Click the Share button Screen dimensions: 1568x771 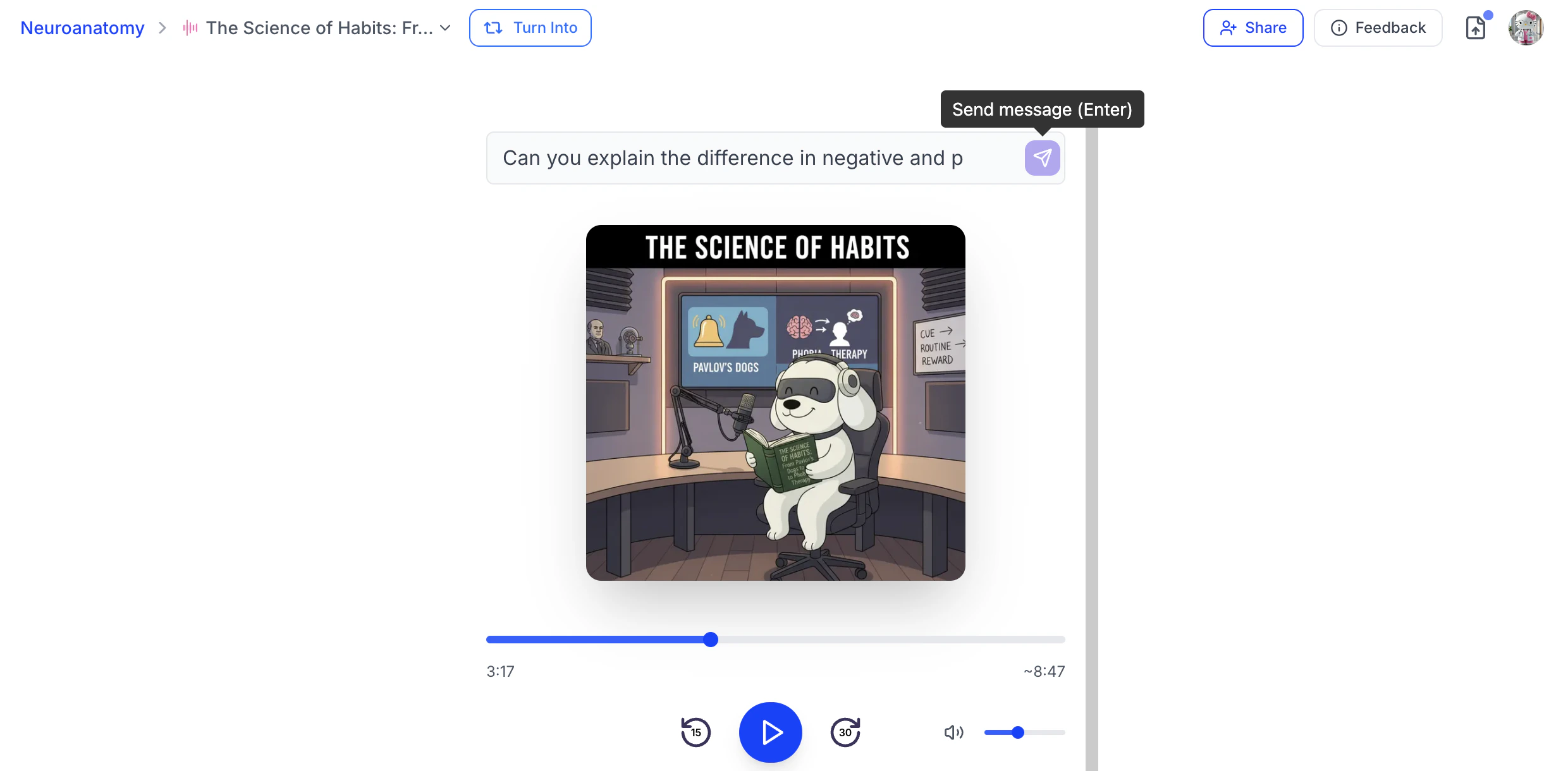click(1253, 28)
